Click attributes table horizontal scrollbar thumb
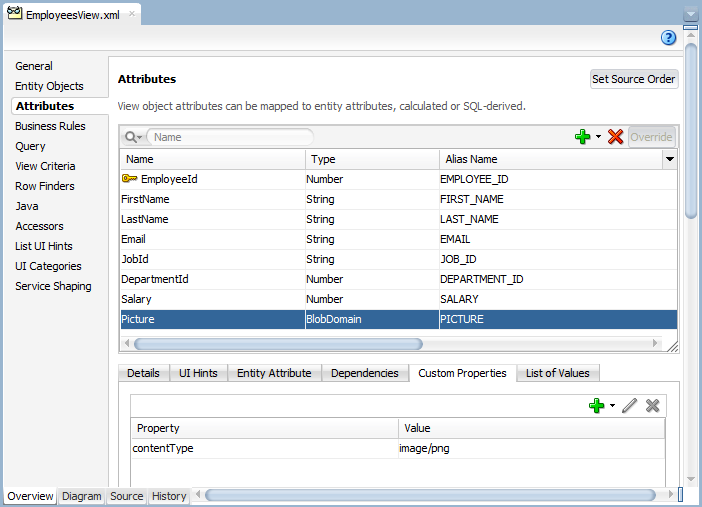This screenshot has height=507, width=702. (x=278, y=344)
